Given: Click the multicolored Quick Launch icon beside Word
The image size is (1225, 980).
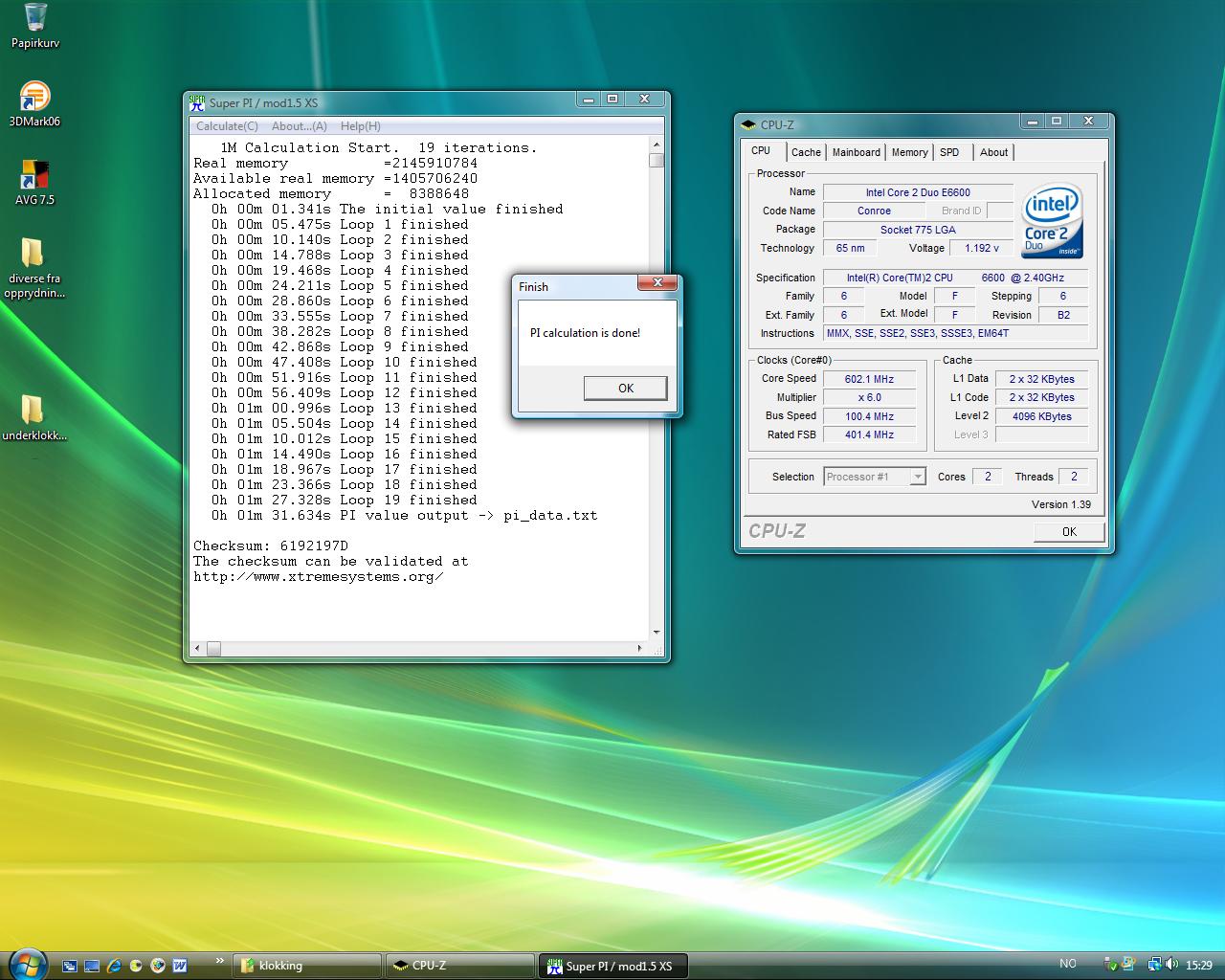Looking at the screenshot, I should (x=158, y=966).
